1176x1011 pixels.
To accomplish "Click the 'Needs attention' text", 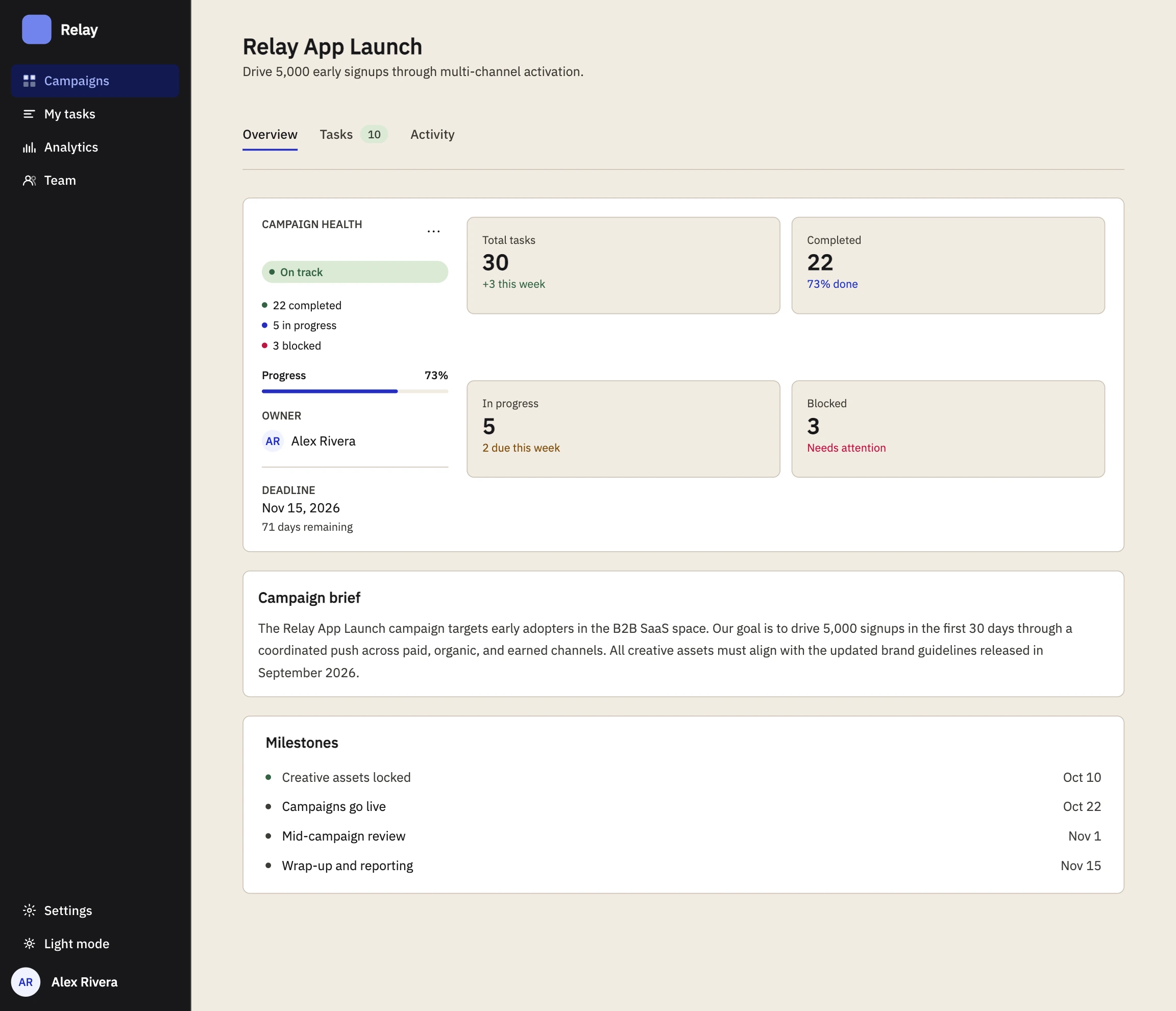I will point(846,448).
